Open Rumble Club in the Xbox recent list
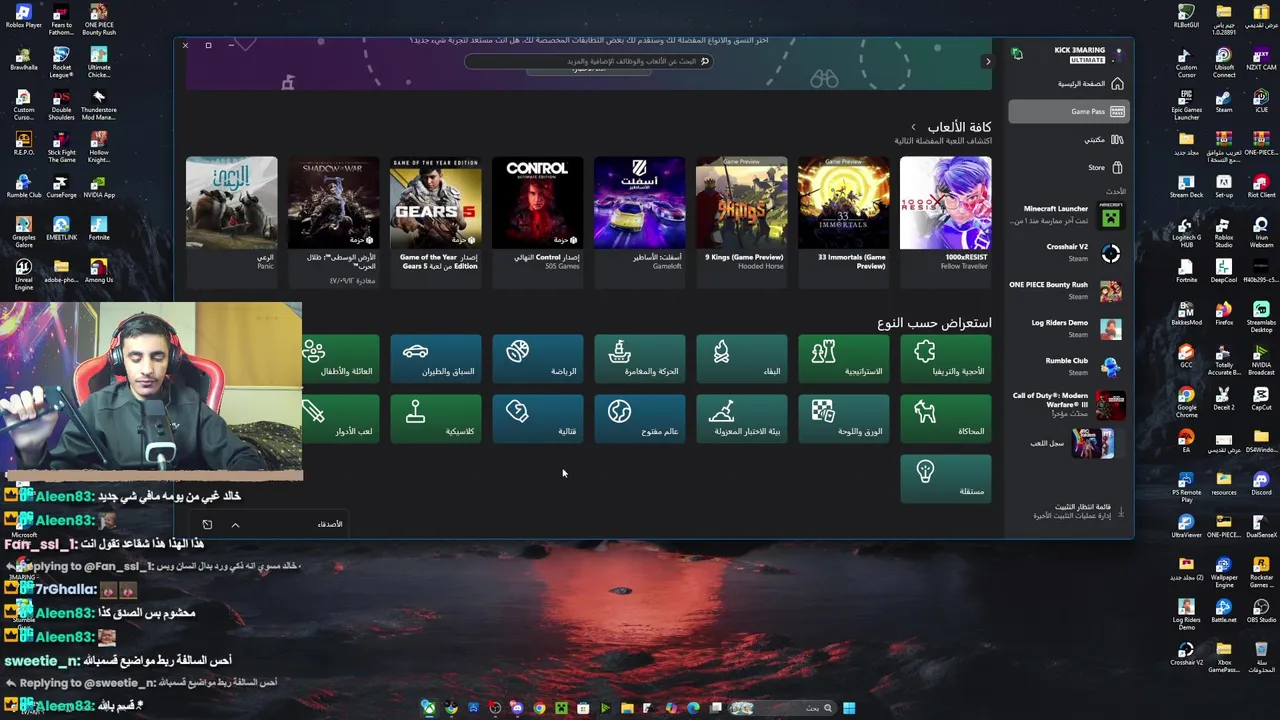 (1067, 366)
